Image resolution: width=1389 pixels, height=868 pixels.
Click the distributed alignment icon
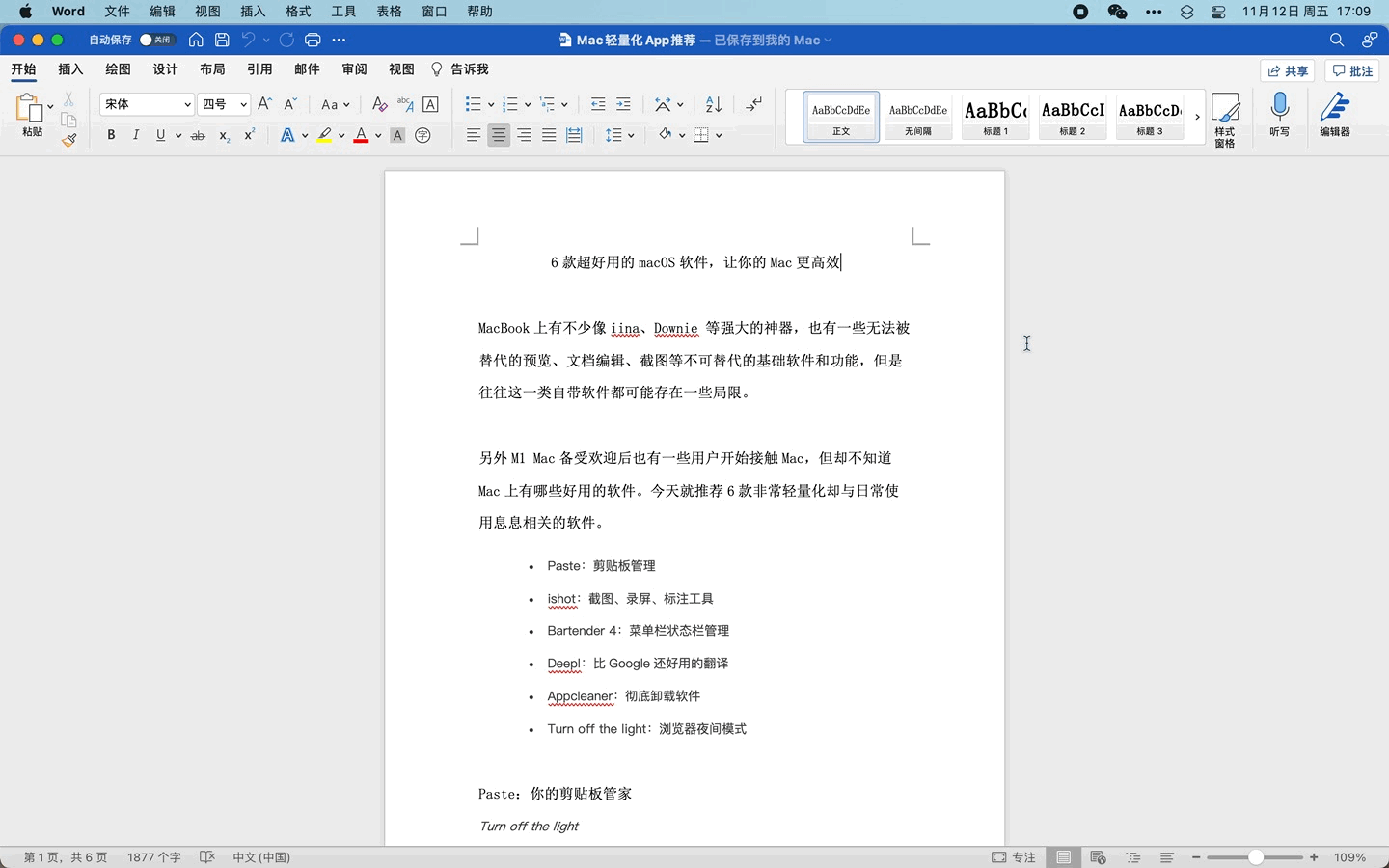pos(574,135)
